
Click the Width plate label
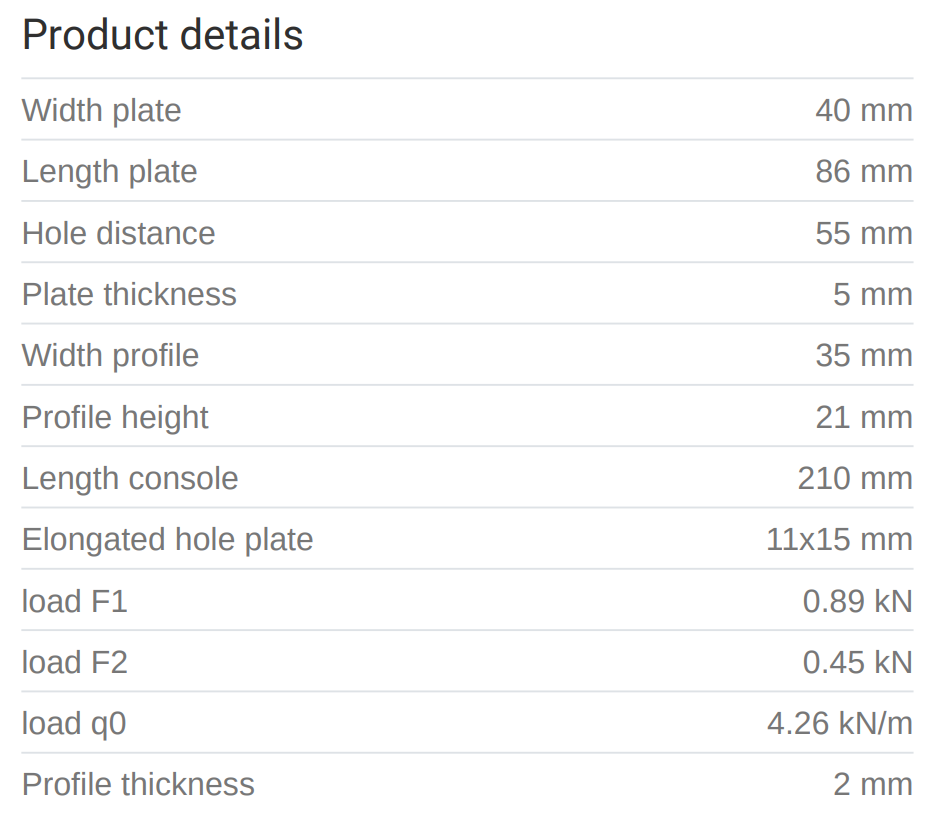point(101,110)
